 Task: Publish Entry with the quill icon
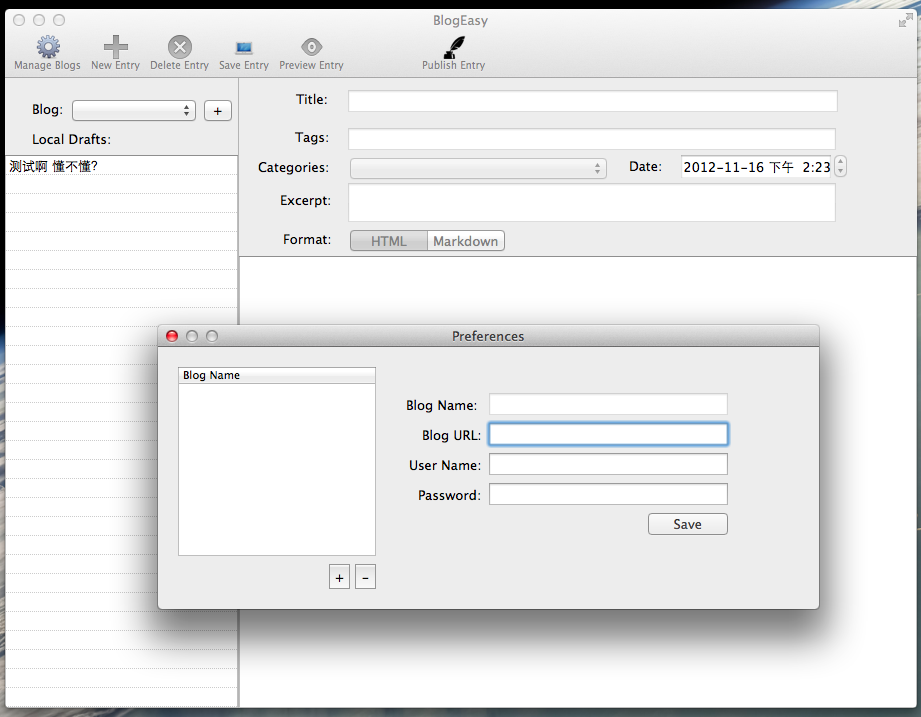coord(453,46)
